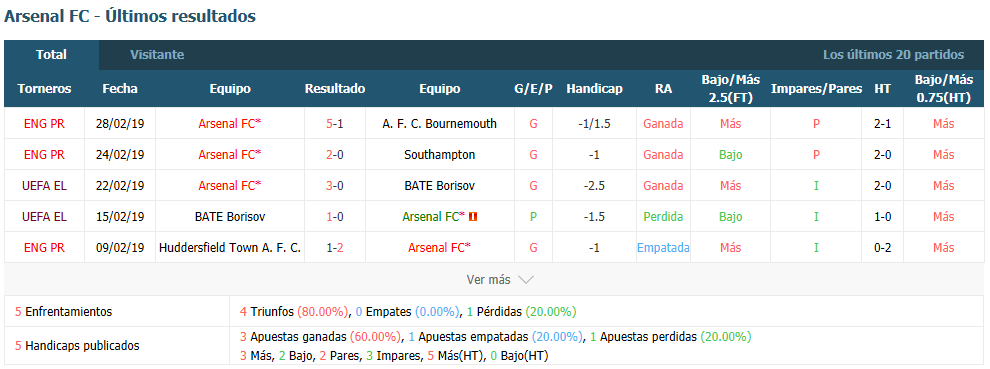Viewport: 990px width, 369px height.
Task: Click the ENG PR tournament on 28/02/19
Action: click(44, 124)
